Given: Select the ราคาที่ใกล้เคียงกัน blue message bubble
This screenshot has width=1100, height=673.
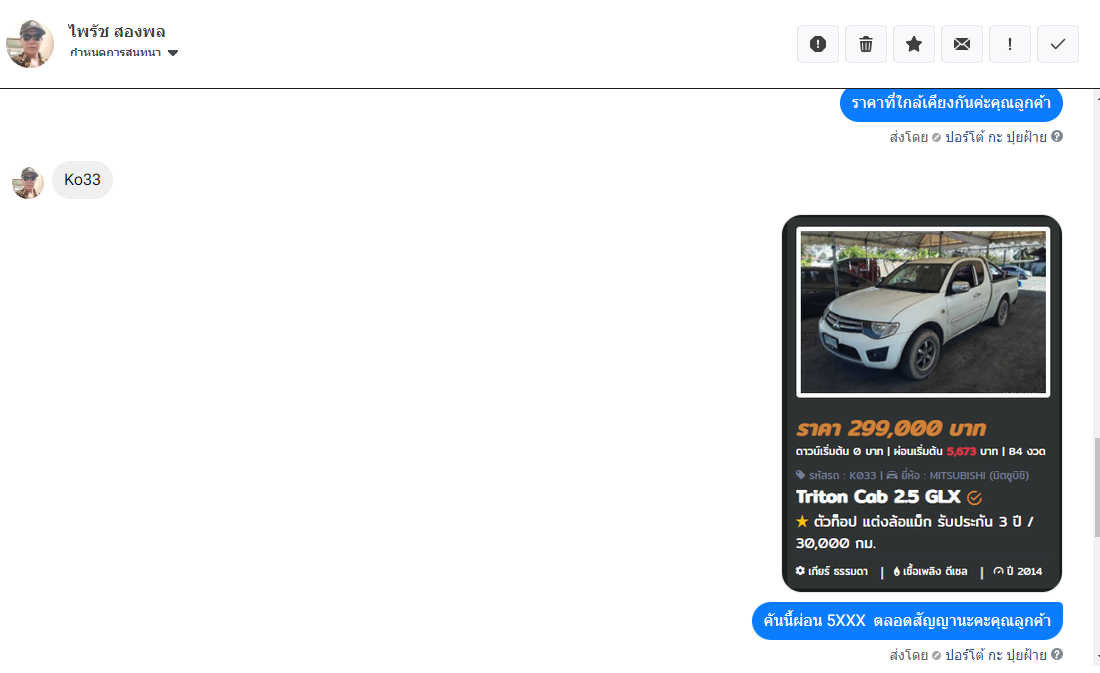Looking at the screenshot, I should pos(951,103).
